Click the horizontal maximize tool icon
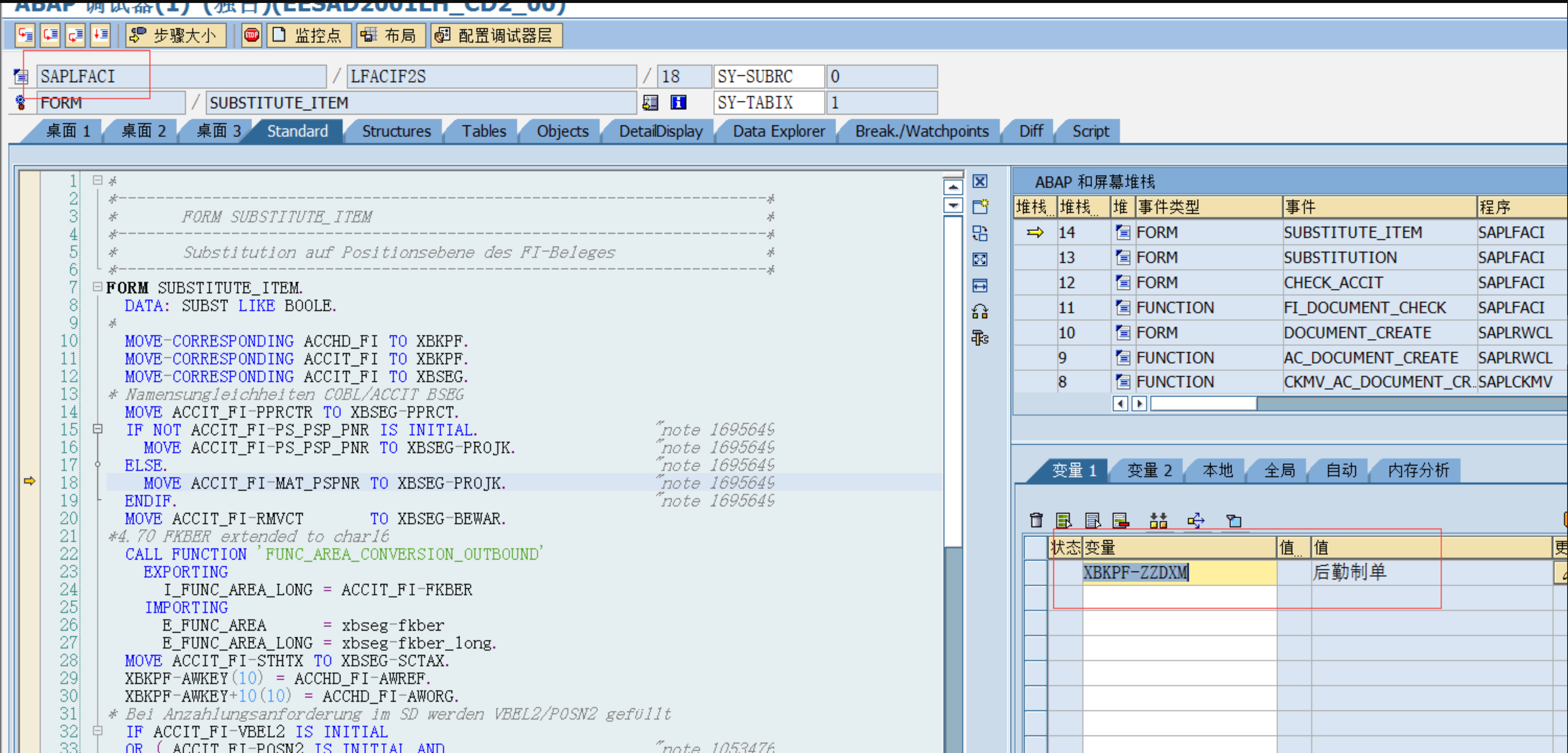1568x753 pixels. pos(980,285)
